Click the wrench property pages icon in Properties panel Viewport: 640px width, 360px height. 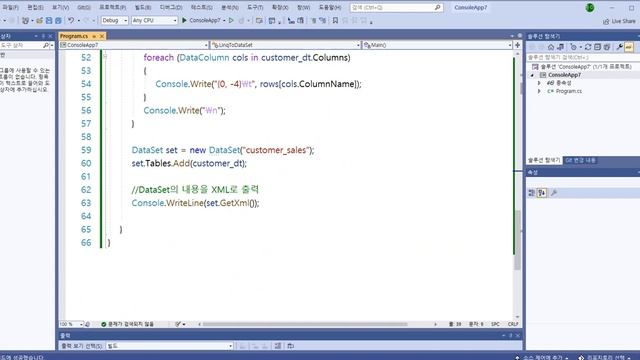(554, 193)
